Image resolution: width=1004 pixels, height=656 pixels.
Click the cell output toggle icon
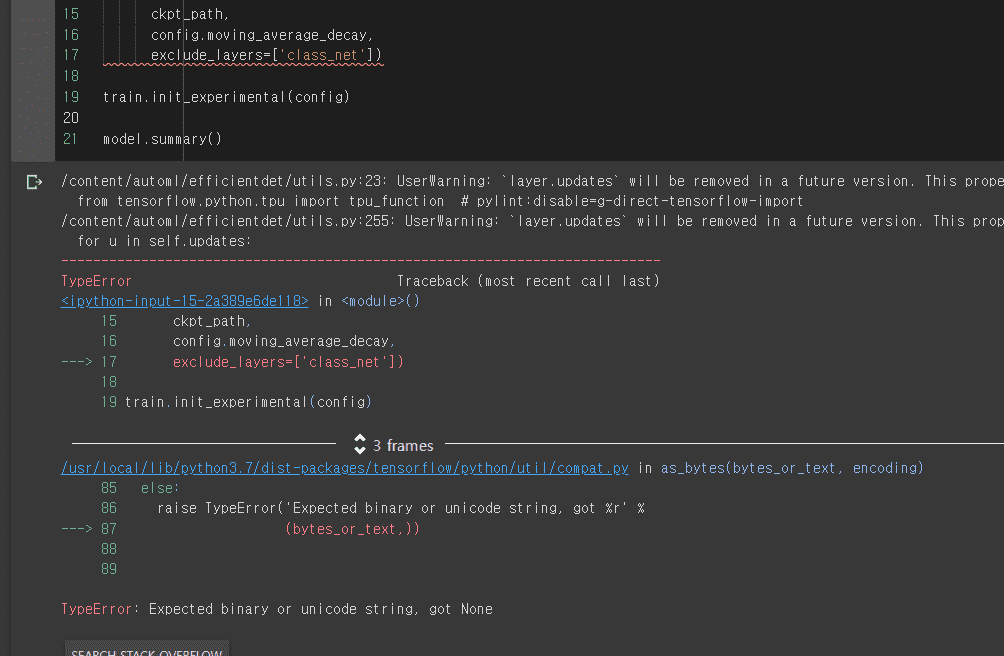pos(35,182)
